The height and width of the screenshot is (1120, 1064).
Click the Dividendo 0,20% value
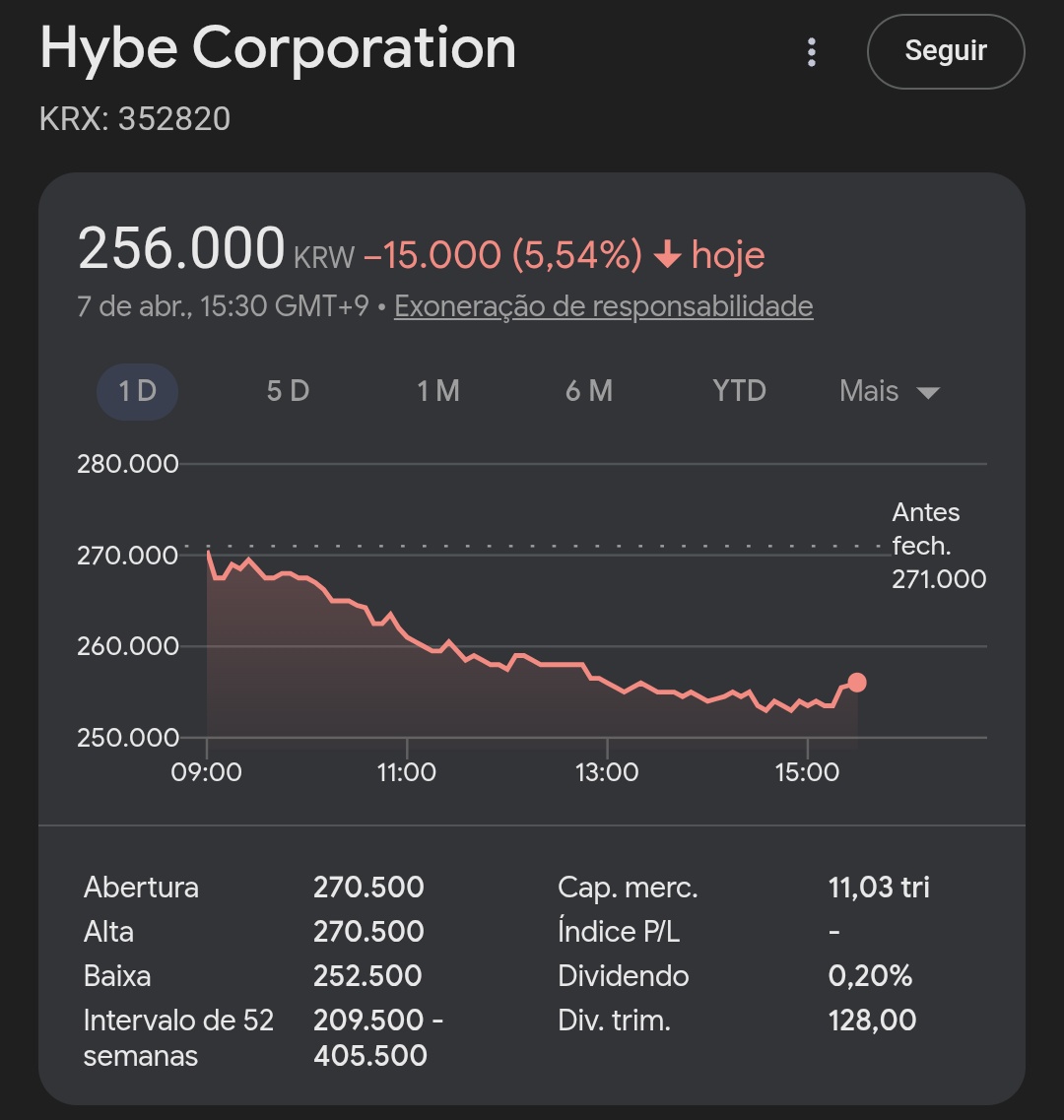point(870,976)
